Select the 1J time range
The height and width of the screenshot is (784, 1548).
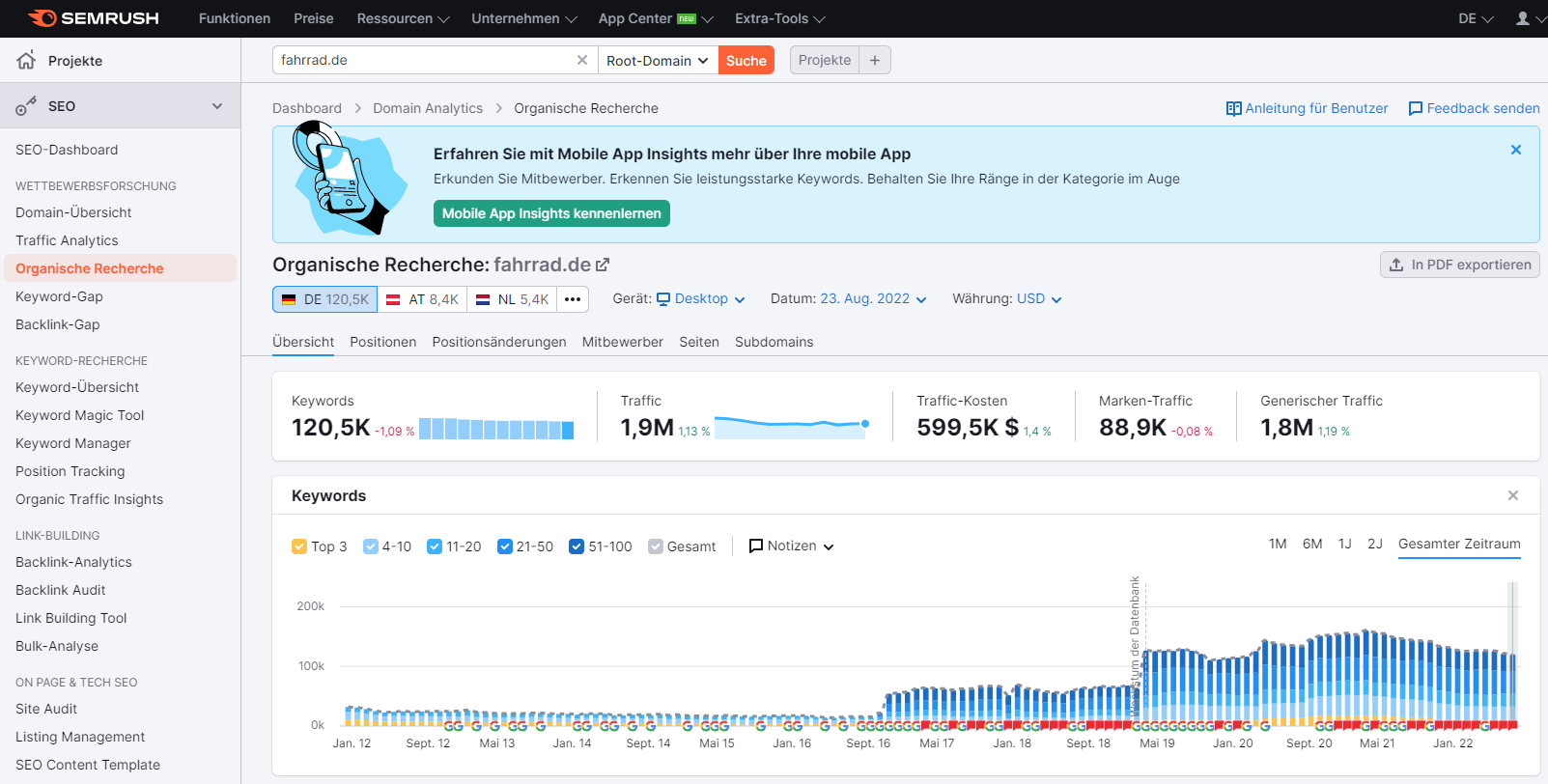click(1345, 544)
